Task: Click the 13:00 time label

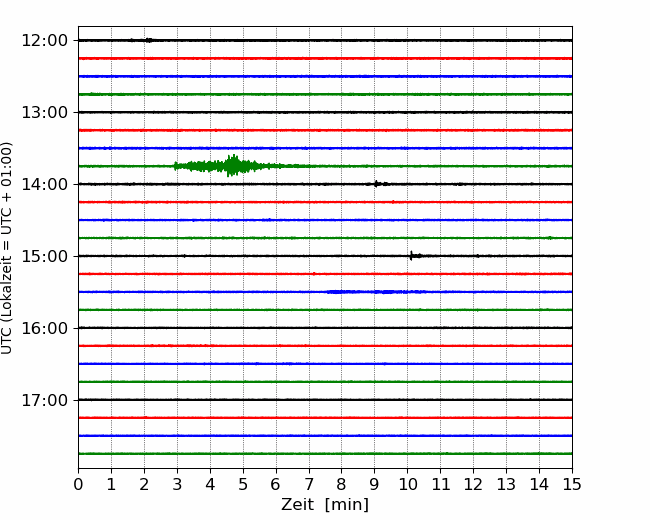Action: pos(44,112)
